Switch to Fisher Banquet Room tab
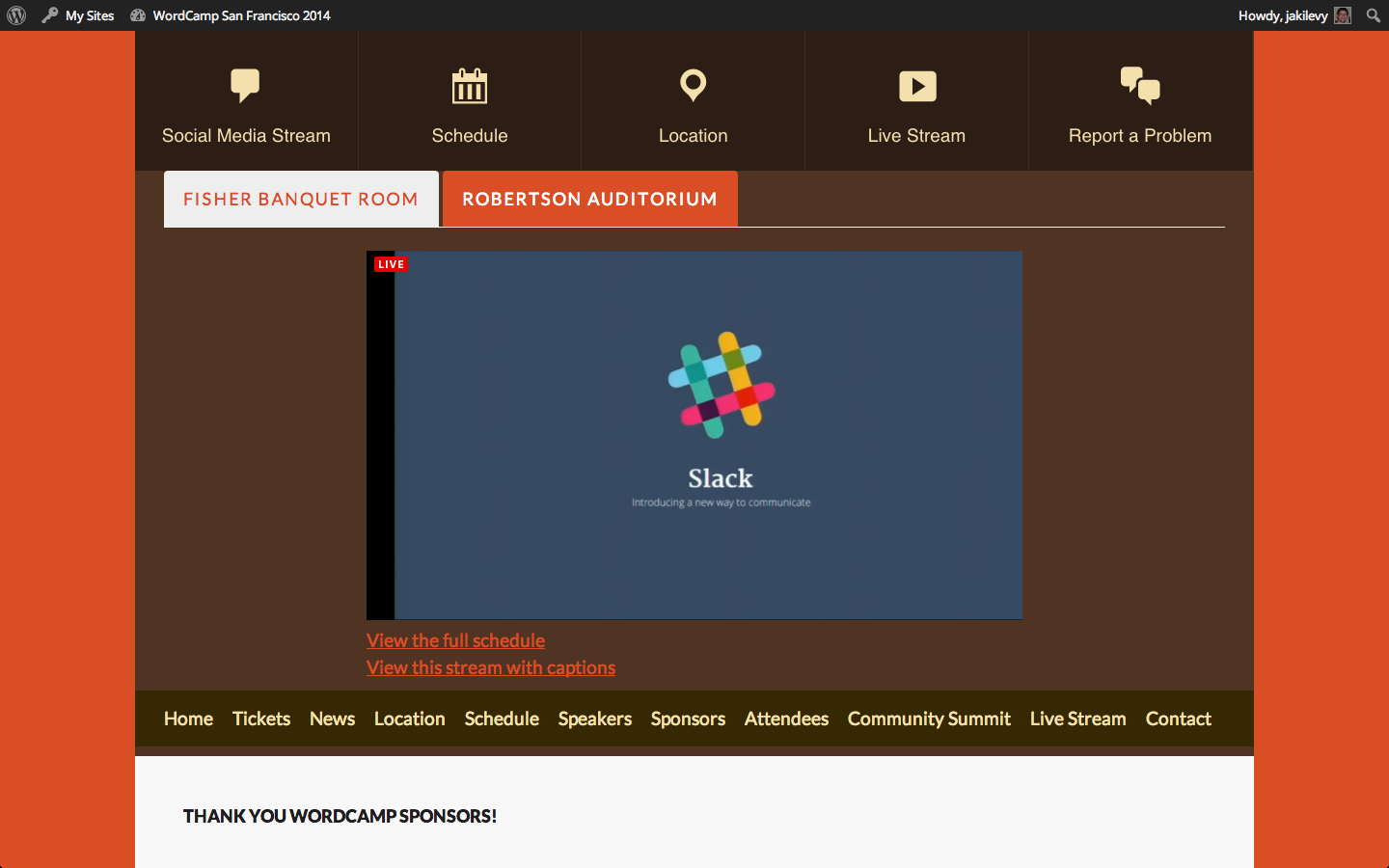1389x868 pixels. 301,200
